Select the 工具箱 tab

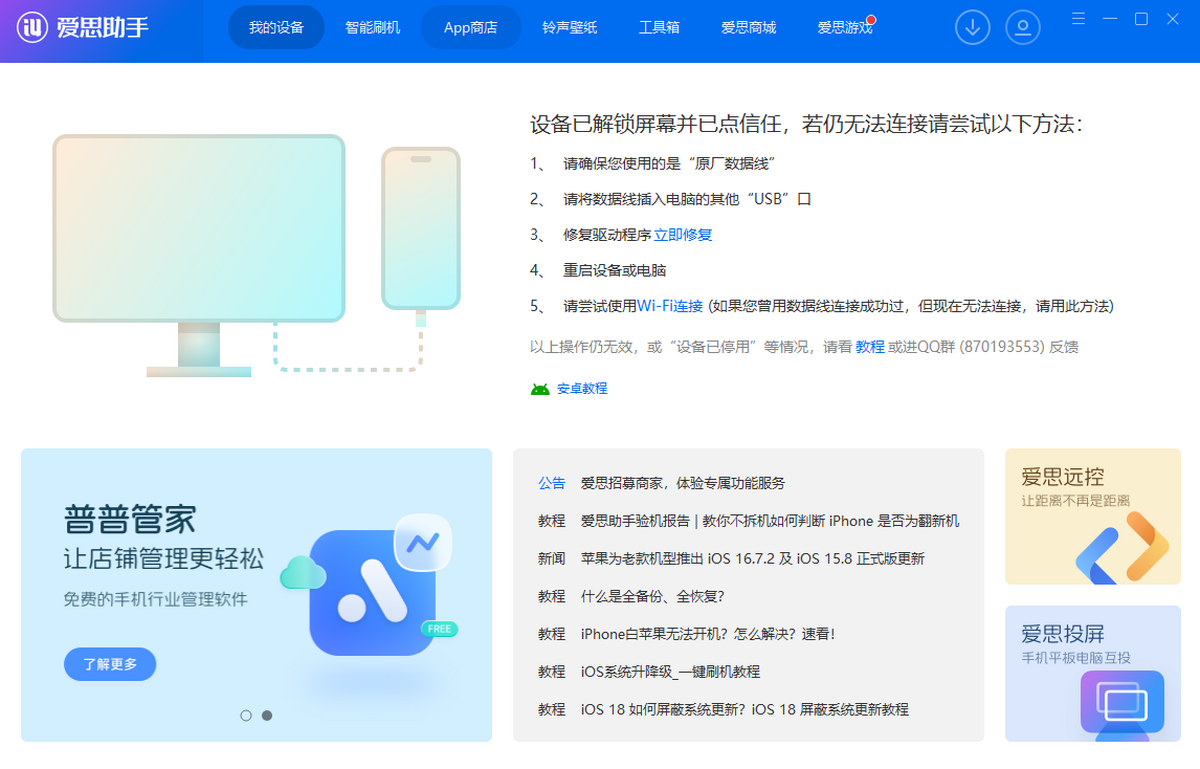coord(659,28)
